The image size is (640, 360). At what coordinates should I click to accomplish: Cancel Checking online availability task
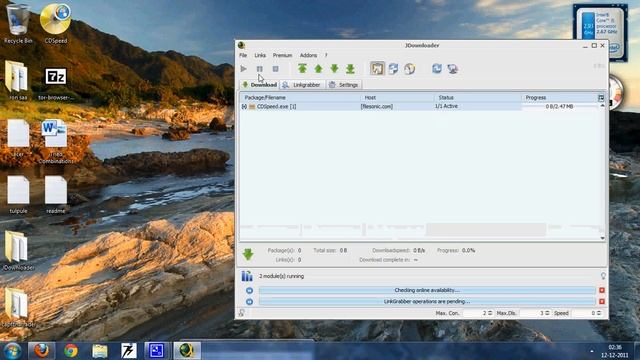[x=602, y=290]
